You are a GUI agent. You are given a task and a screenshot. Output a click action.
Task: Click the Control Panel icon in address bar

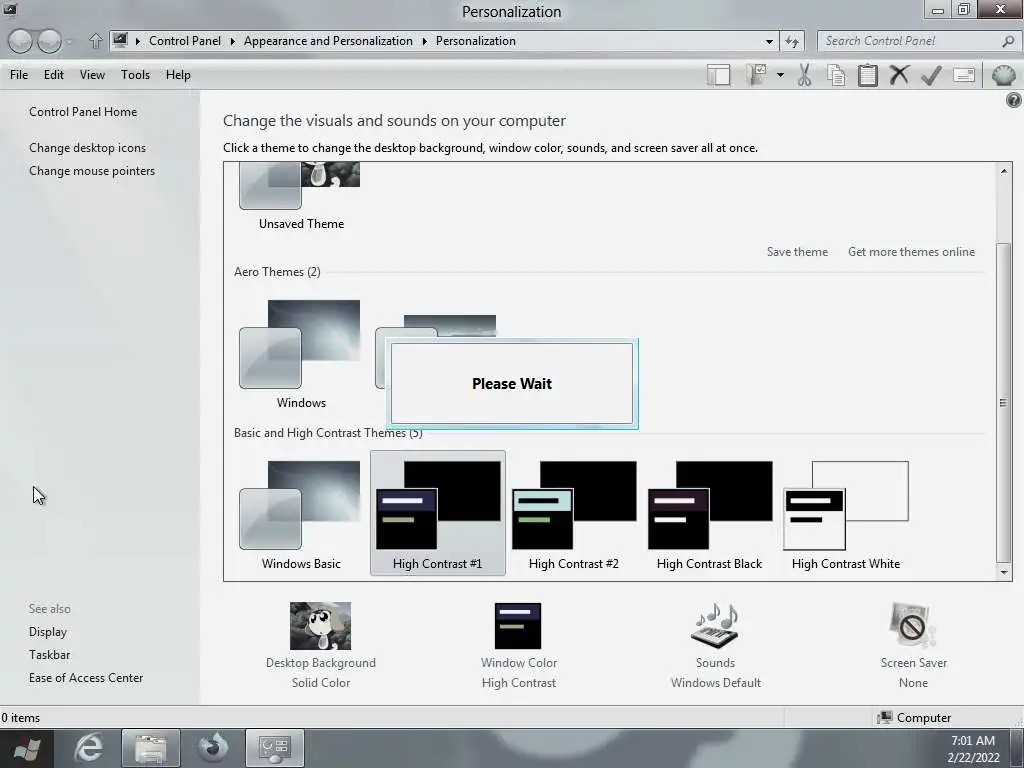click(120, 41)
